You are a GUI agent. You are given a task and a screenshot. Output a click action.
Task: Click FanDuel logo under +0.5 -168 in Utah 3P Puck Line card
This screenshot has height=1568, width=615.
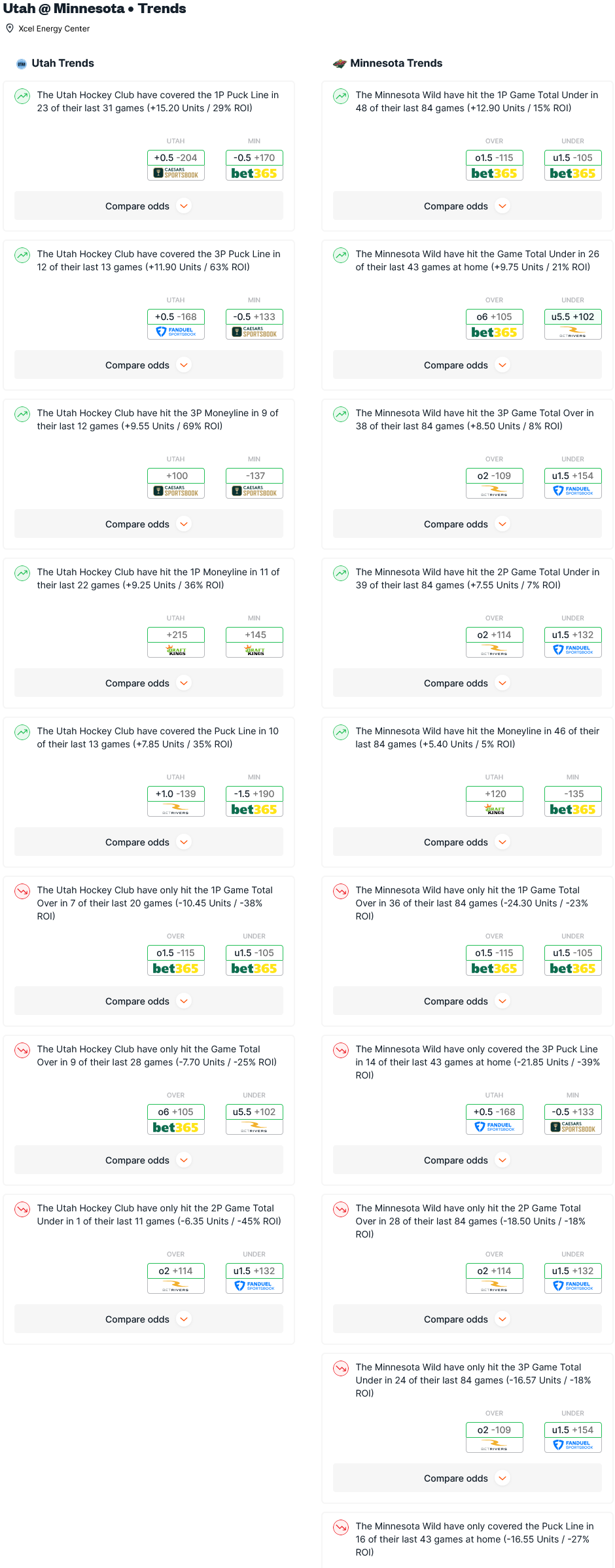(176, 332)
